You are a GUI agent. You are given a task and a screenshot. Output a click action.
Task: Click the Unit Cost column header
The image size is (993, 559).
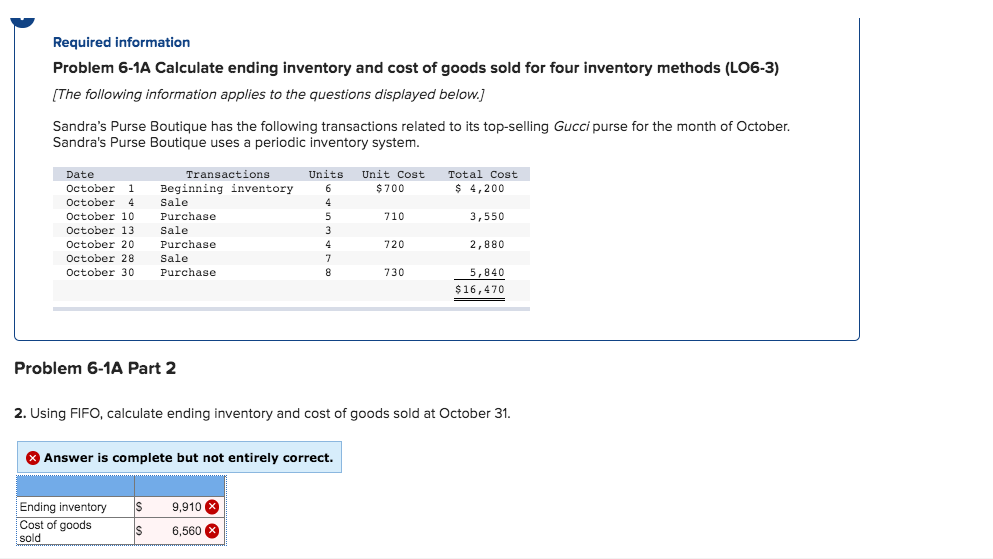coord(393,174)
